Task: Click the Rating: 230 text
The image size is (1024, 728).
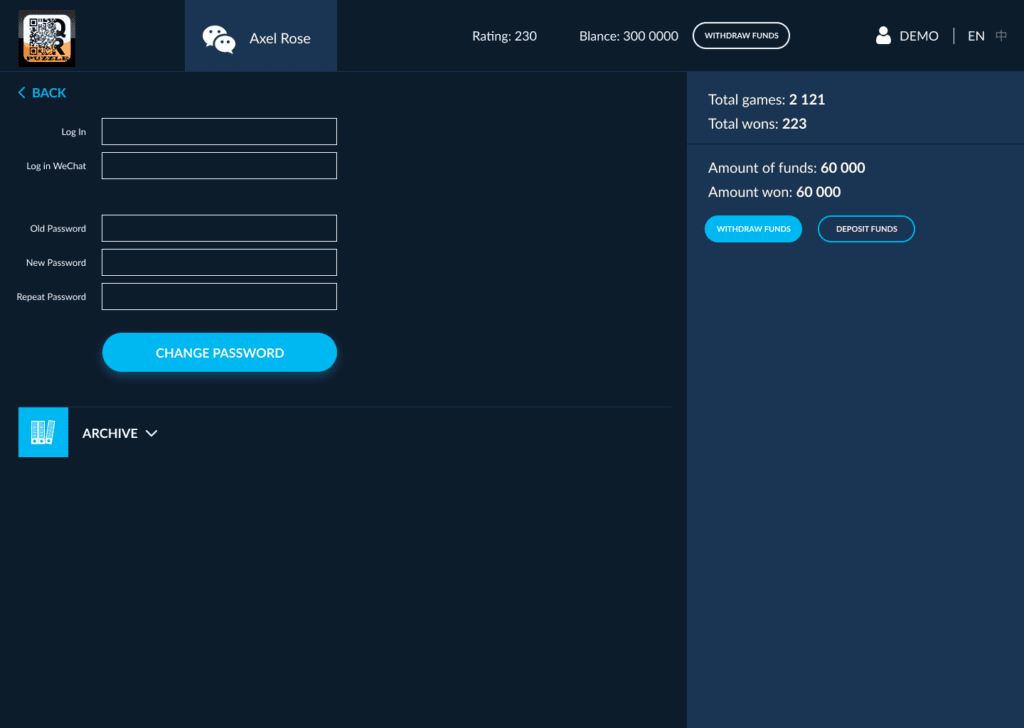Action: [504, 36]
